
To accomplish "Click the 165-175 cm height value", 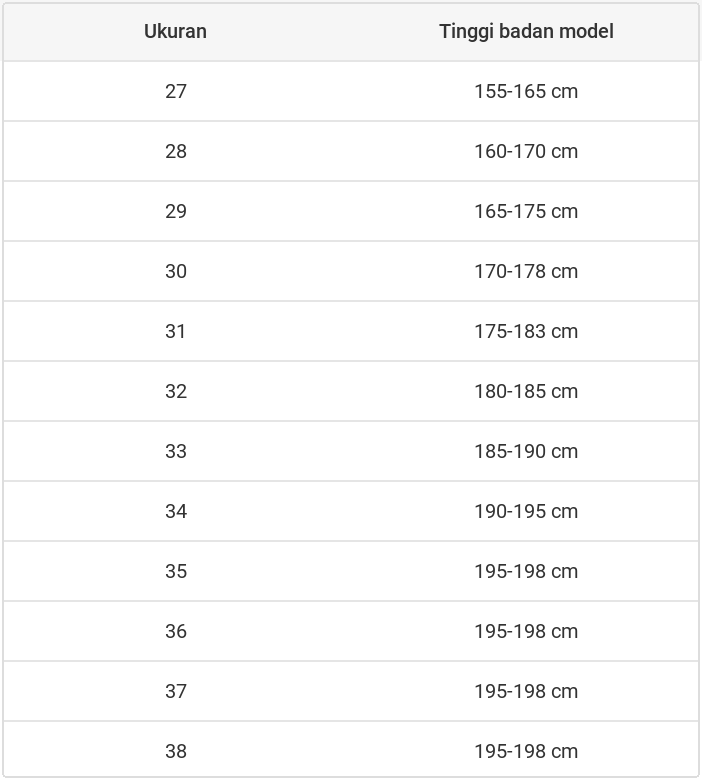I will 526,211.
